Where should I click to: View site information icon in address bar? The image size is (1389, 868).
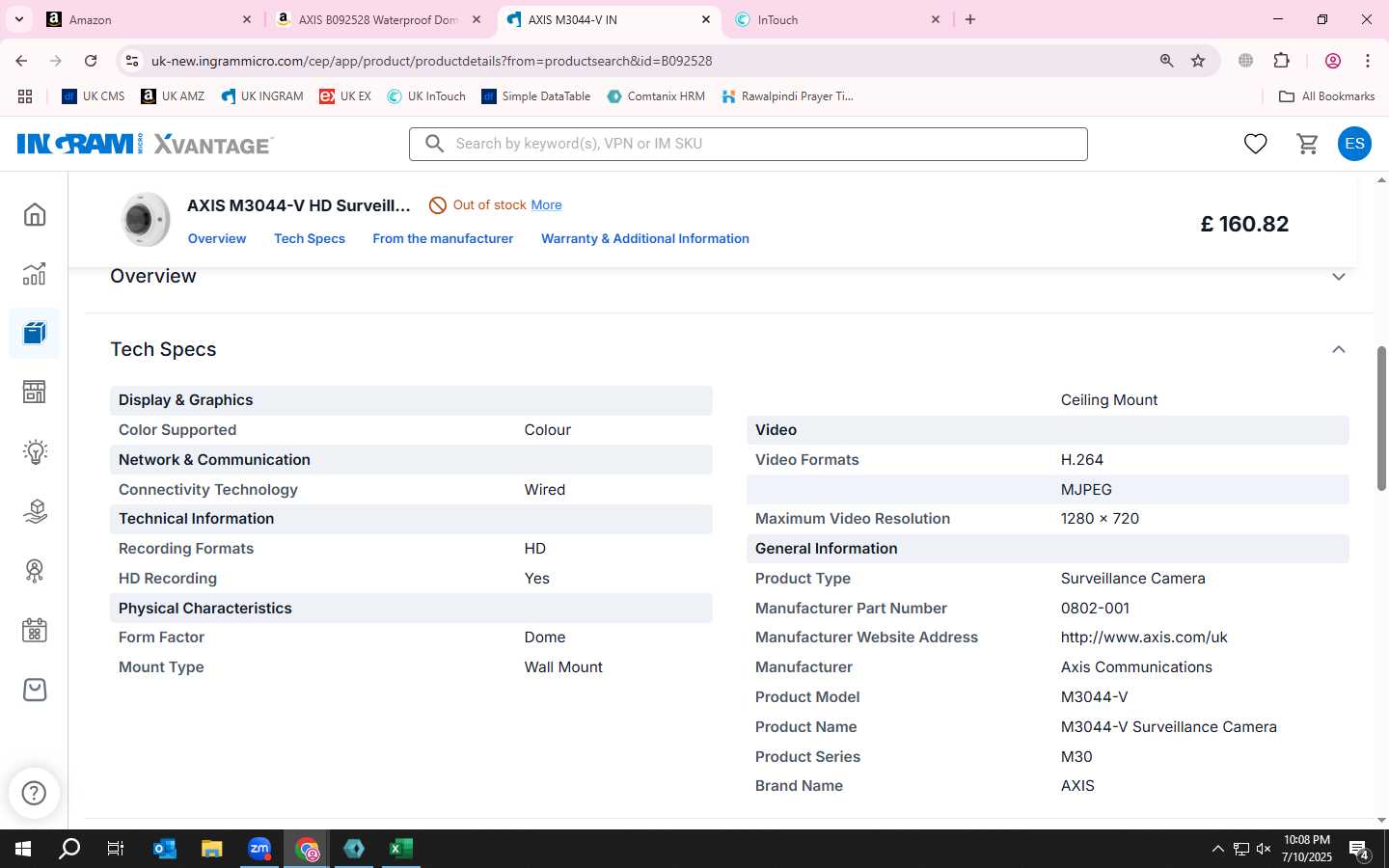point(132,61)
